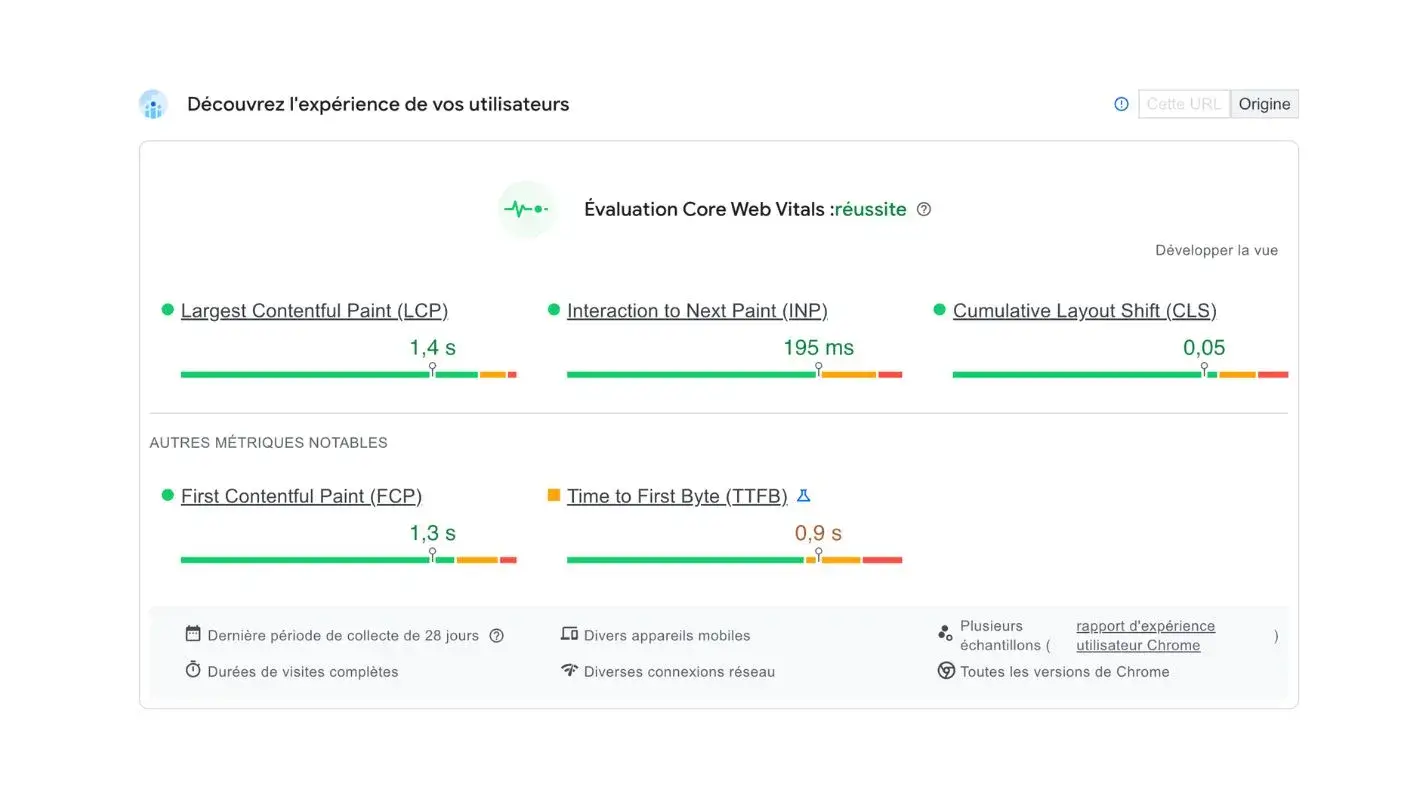This screenshot has height=800, width=1420.
Task: Click the 0,9 s TTFB value
Action: tap(818, 533)
